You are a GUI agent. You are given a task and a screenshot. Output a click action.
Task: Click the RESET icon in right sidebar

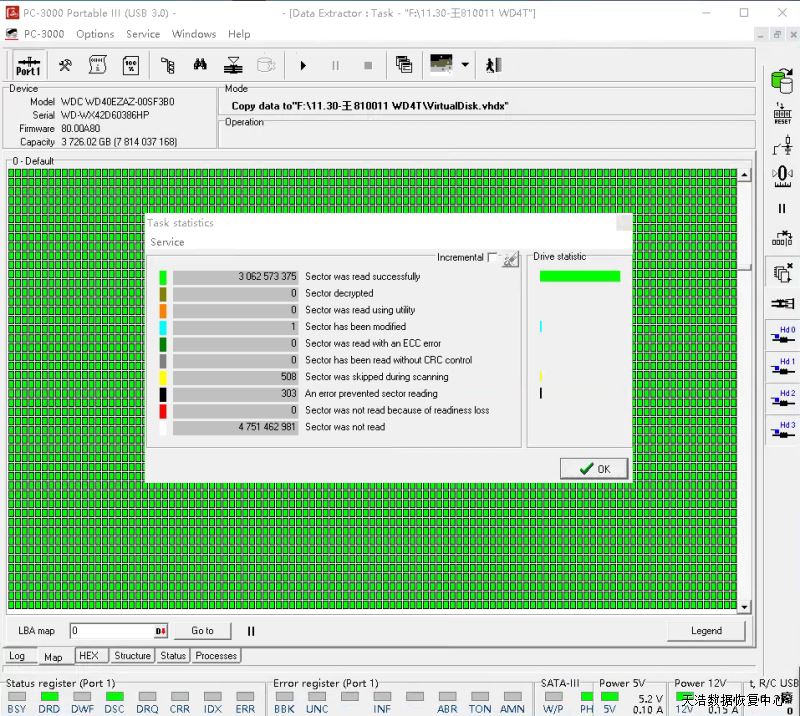782,114
